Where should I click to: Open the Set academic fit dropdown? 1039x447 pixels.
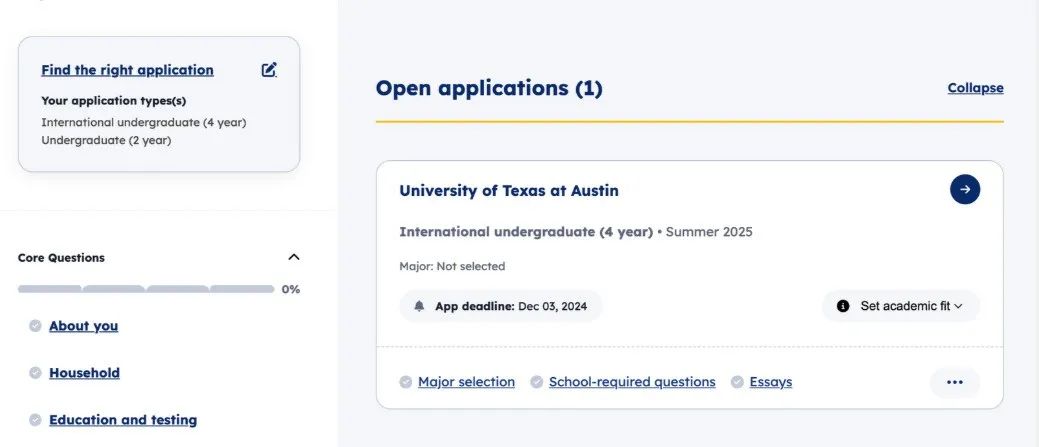[901, 306]
